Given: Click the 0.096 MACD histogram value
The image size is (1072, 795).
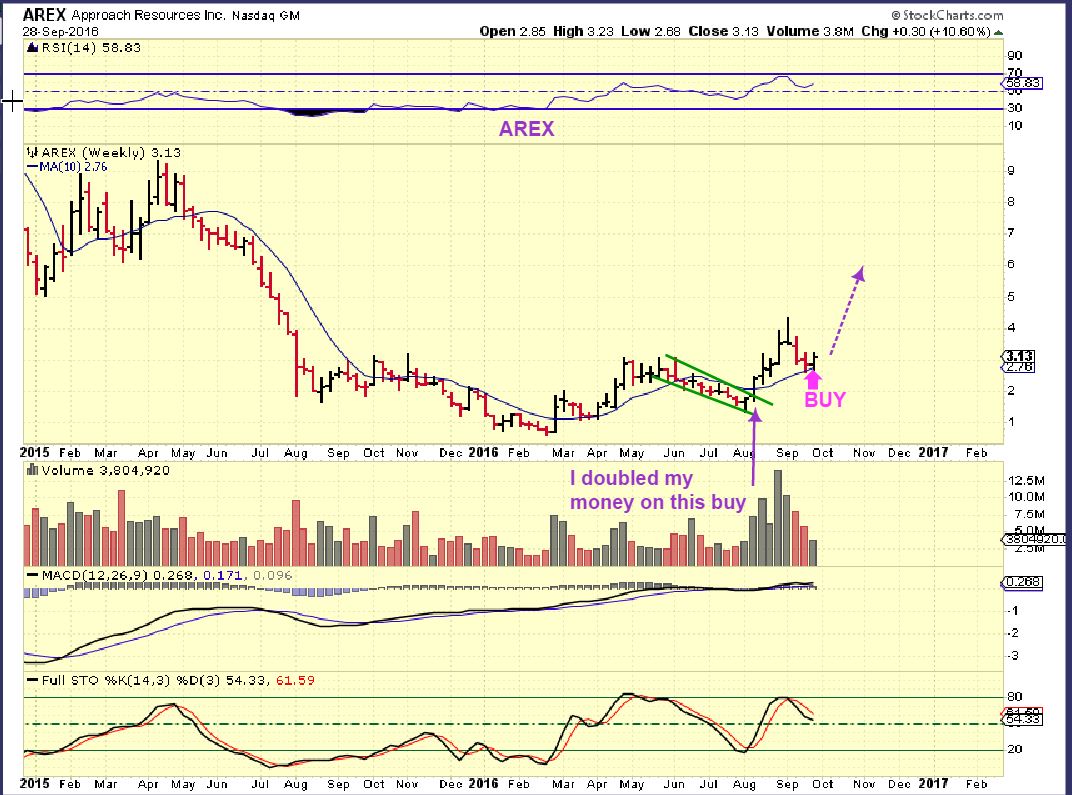Looking at the screenshot, I should (x=273, y=576).
